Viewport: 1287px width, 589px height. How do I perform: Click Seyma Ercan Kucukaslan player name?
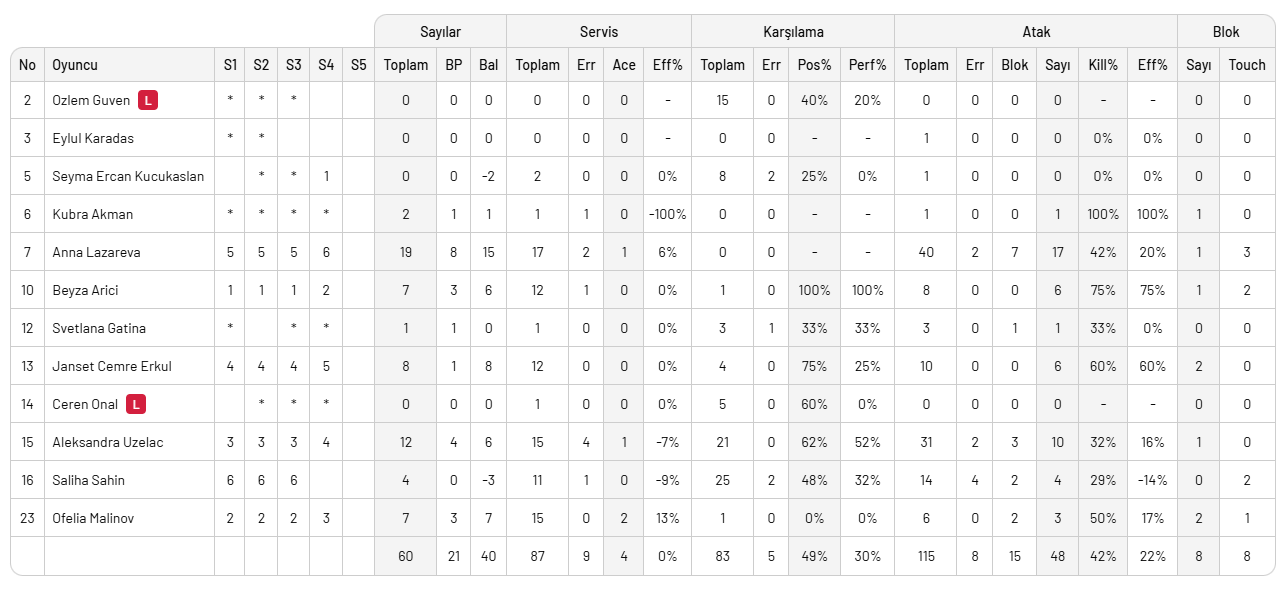point(128,176)
